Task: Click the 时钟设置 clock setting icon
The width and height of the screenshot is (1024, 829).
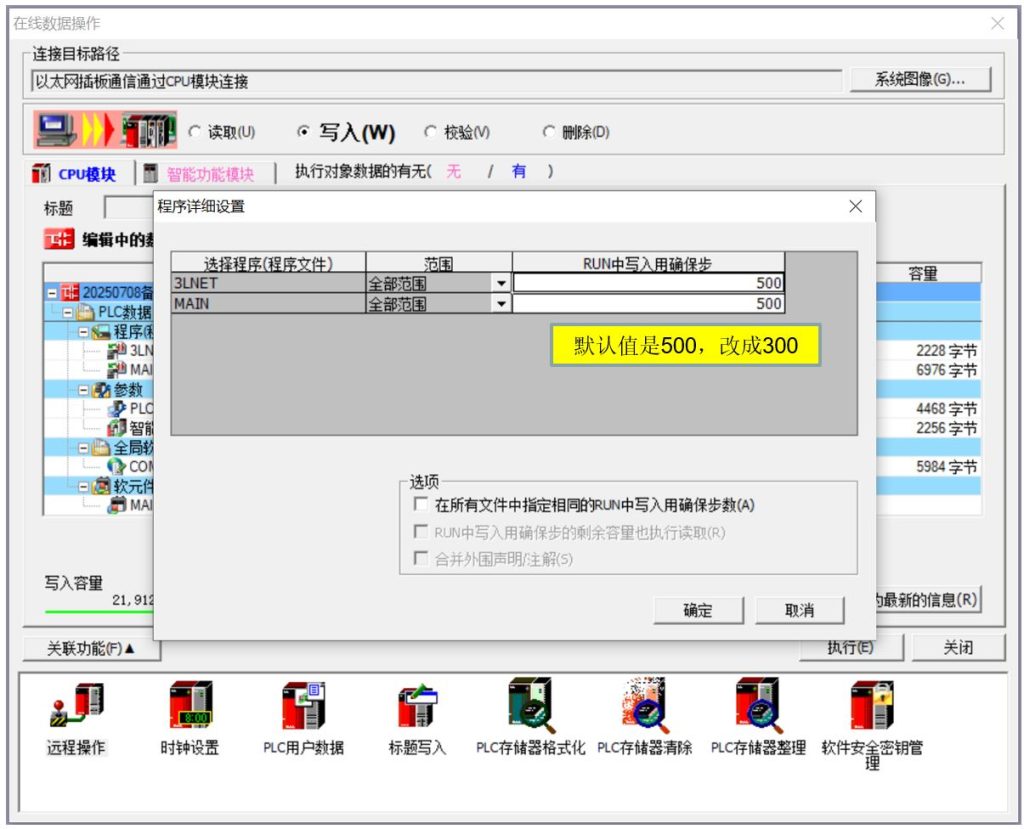Action: pyautogui.click(x=190, y=705)
